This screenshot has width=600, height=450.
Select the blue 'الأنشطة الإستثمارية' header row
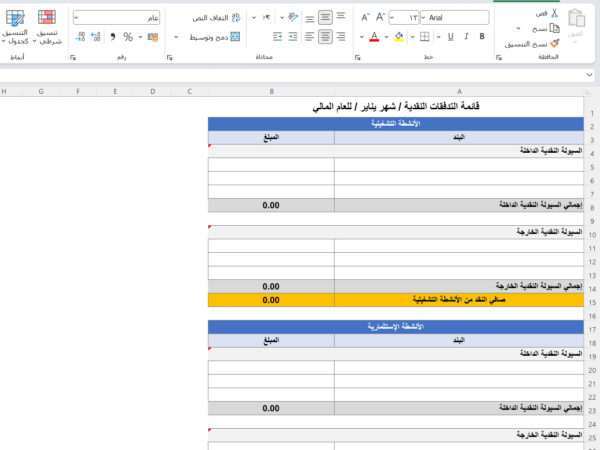396,327
